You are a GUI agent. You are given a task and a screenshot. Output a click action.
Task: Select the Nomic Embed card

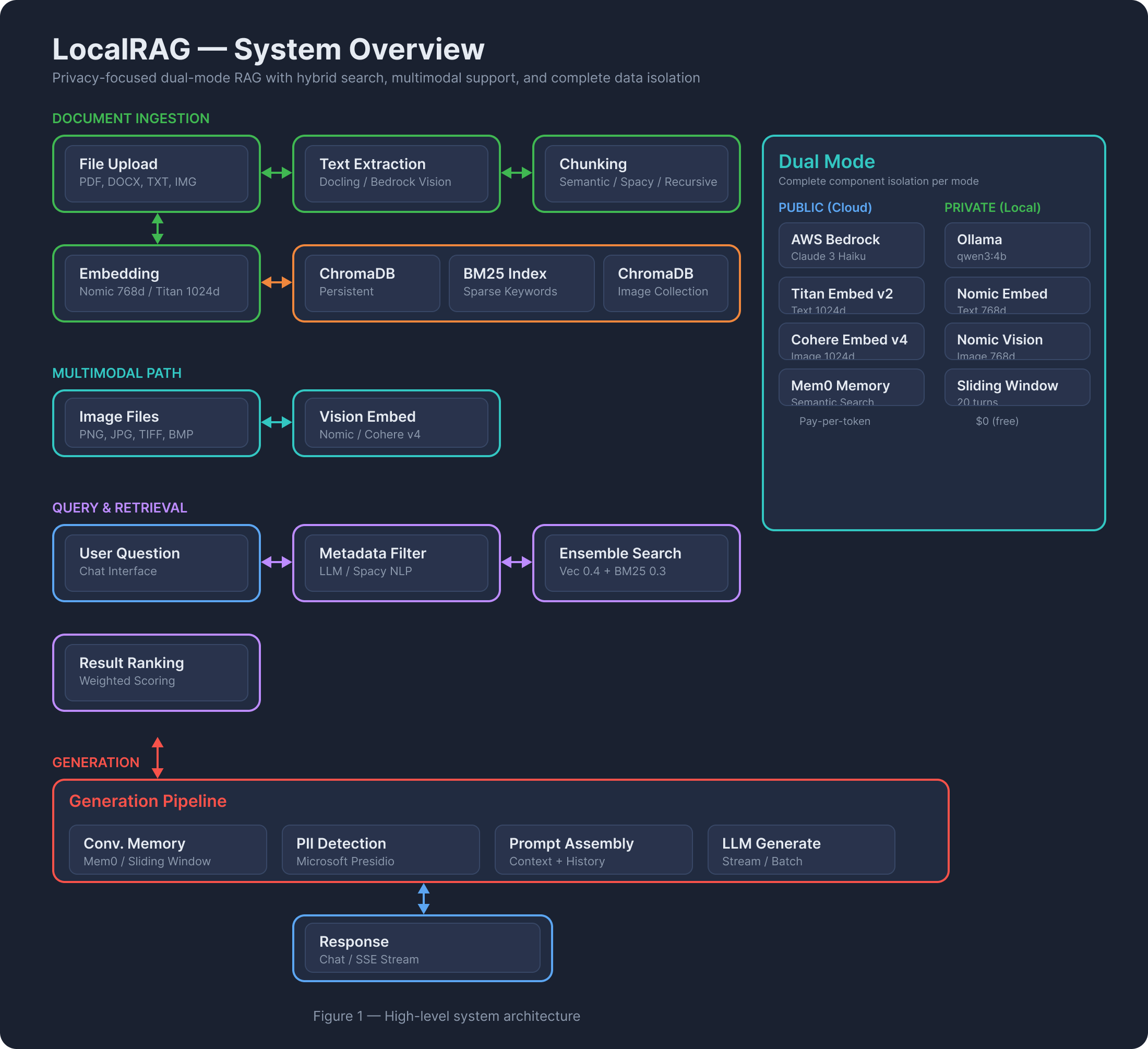click(x=1017, y=295)
